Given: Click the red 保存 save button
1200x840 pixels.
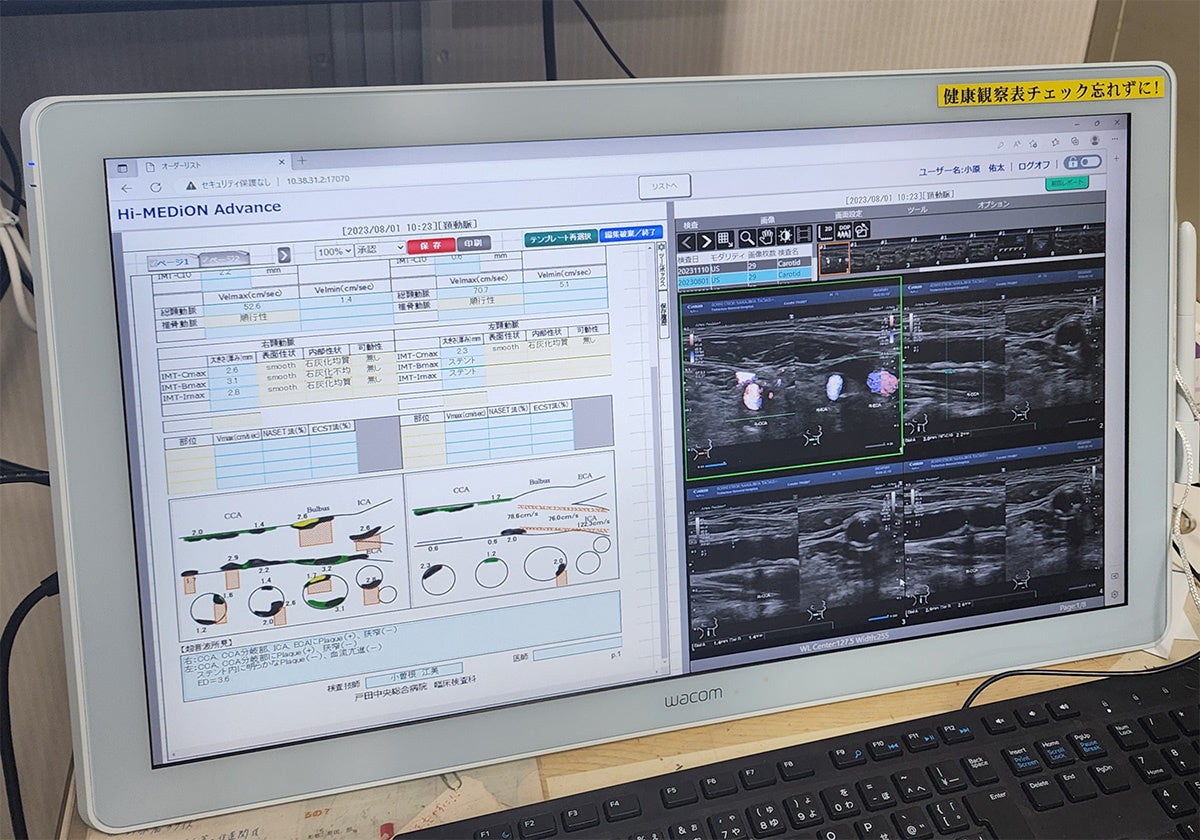Looking at the screenshot, I should point(431,245).
